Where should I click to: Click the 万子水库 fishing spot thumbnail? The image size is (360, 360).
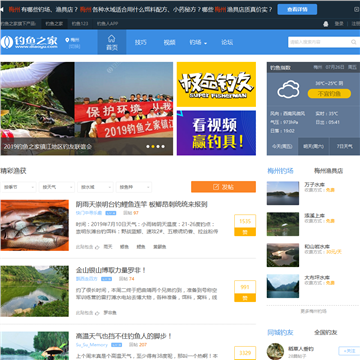point(283,193)
